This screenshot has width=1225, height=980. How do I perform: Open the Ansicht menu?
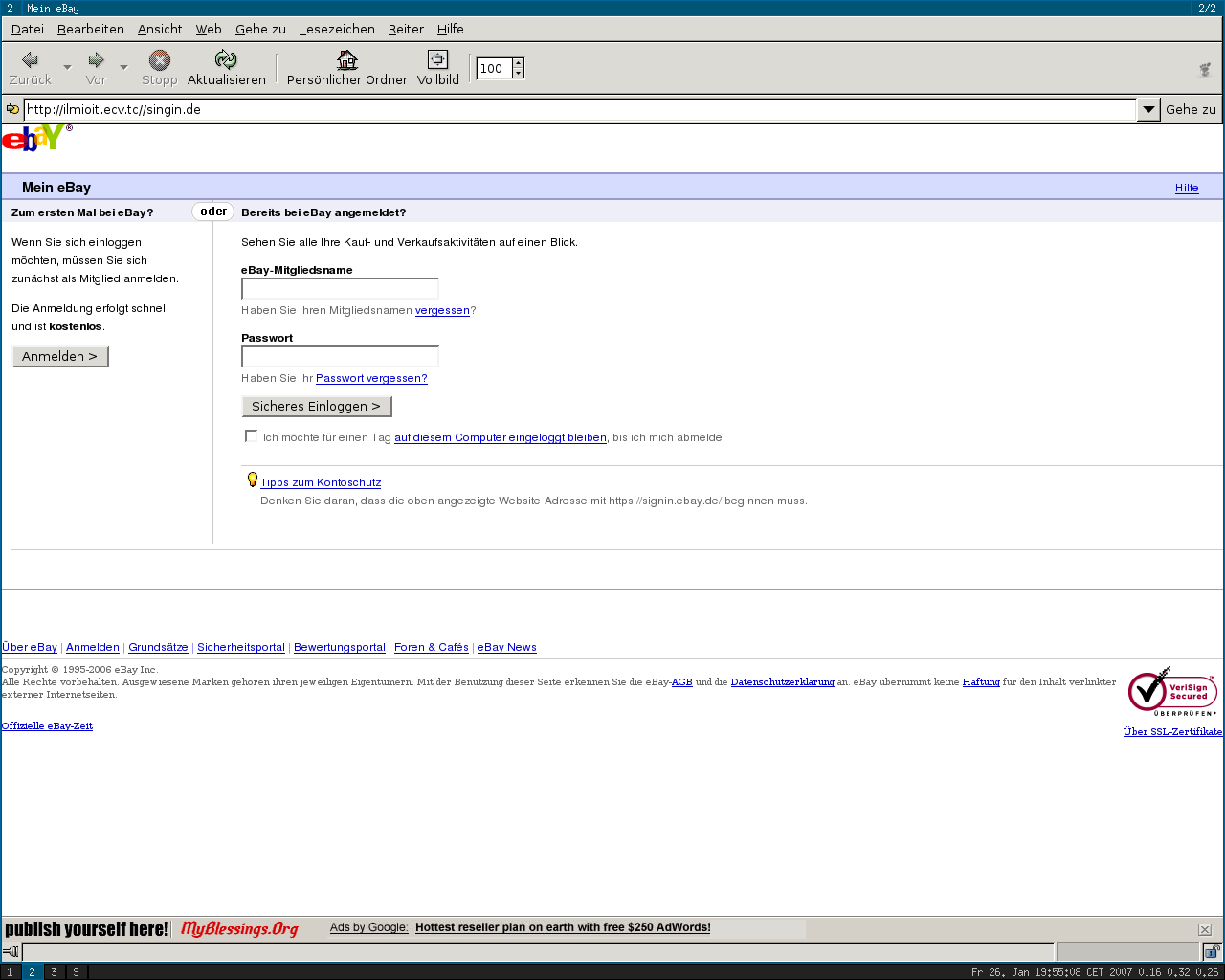(160, 29)
